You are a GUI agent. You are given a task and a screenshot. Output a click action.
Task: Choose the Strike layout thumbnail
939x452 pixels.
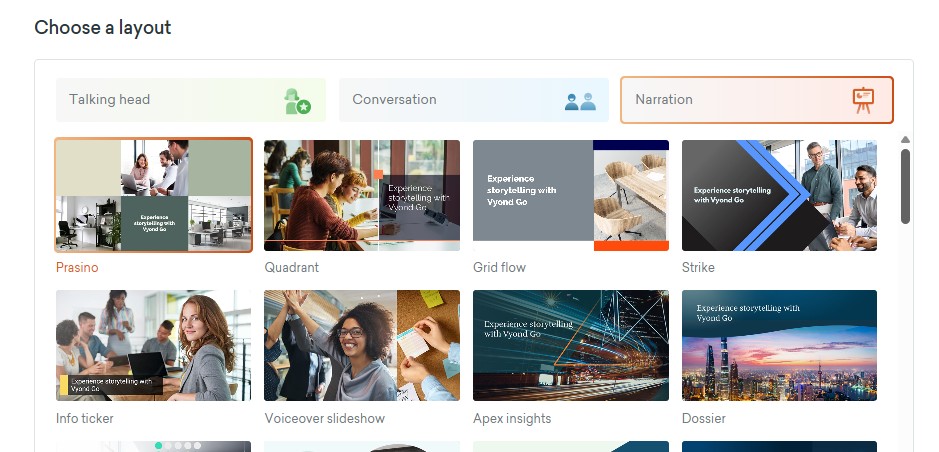click(779, 195)
